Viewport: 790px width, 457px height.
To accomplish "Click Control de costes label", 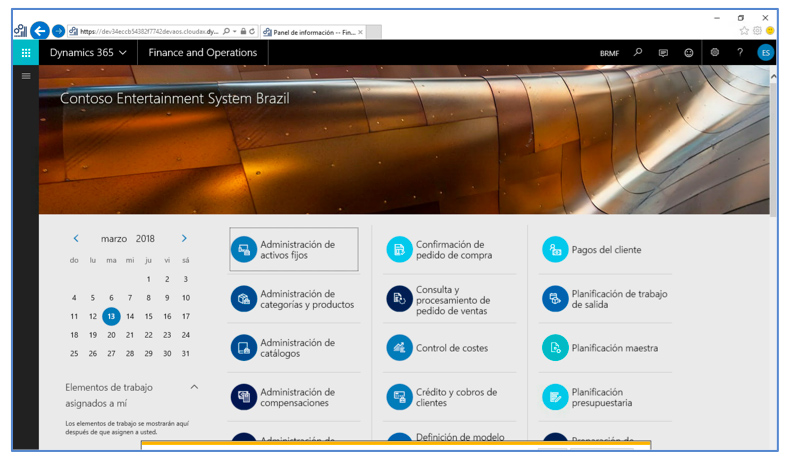I will (x=452, y=348).
